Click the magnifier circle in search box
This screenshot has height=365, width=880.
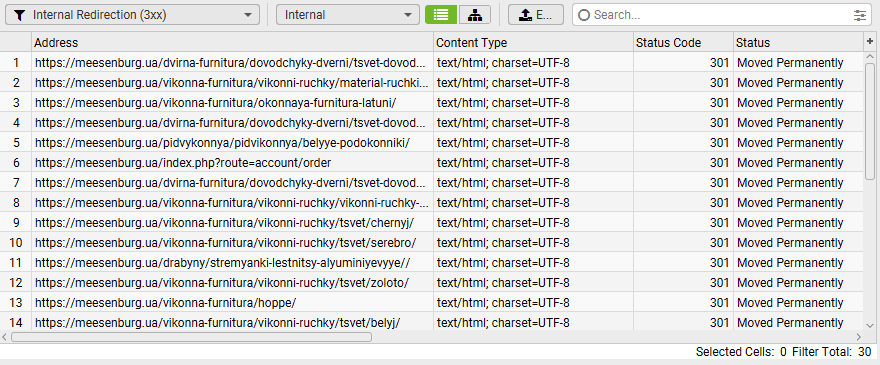(x=584, y=15)
